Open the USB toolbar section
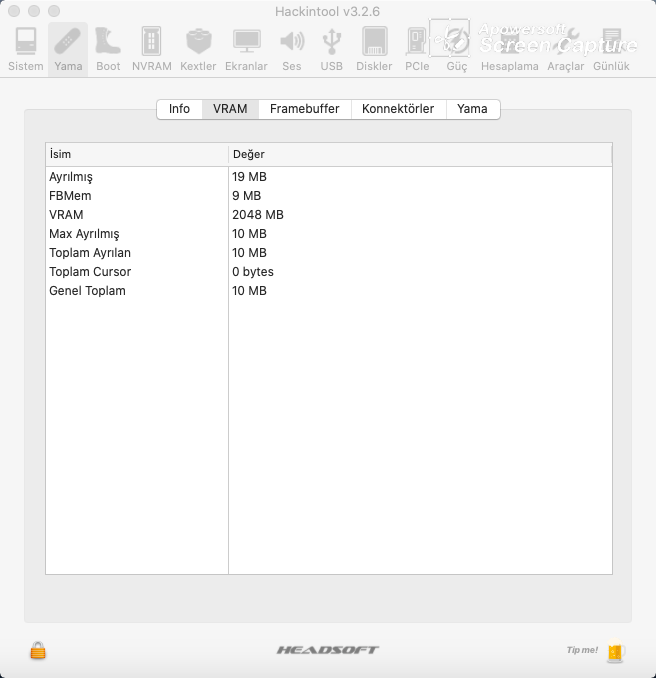Viewport: 656px width, 678px height. point(332,49)
